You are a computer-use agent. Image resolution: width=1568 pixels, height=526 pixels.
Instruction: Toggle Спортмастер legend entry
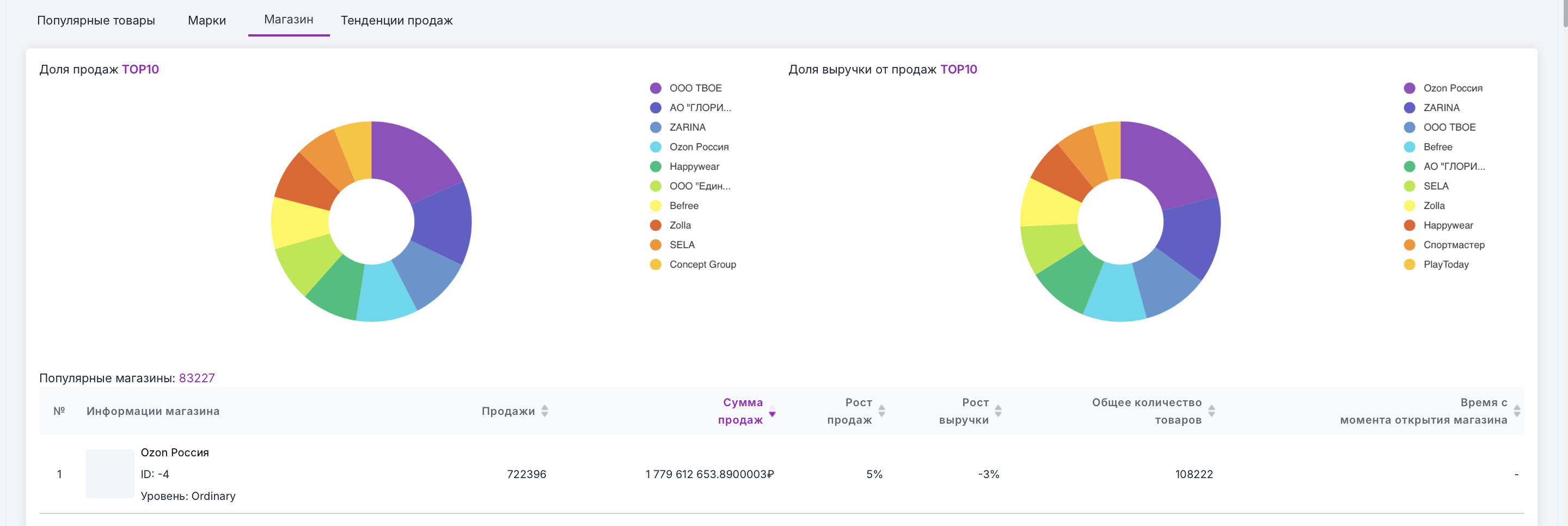(x=1444, y=244)
